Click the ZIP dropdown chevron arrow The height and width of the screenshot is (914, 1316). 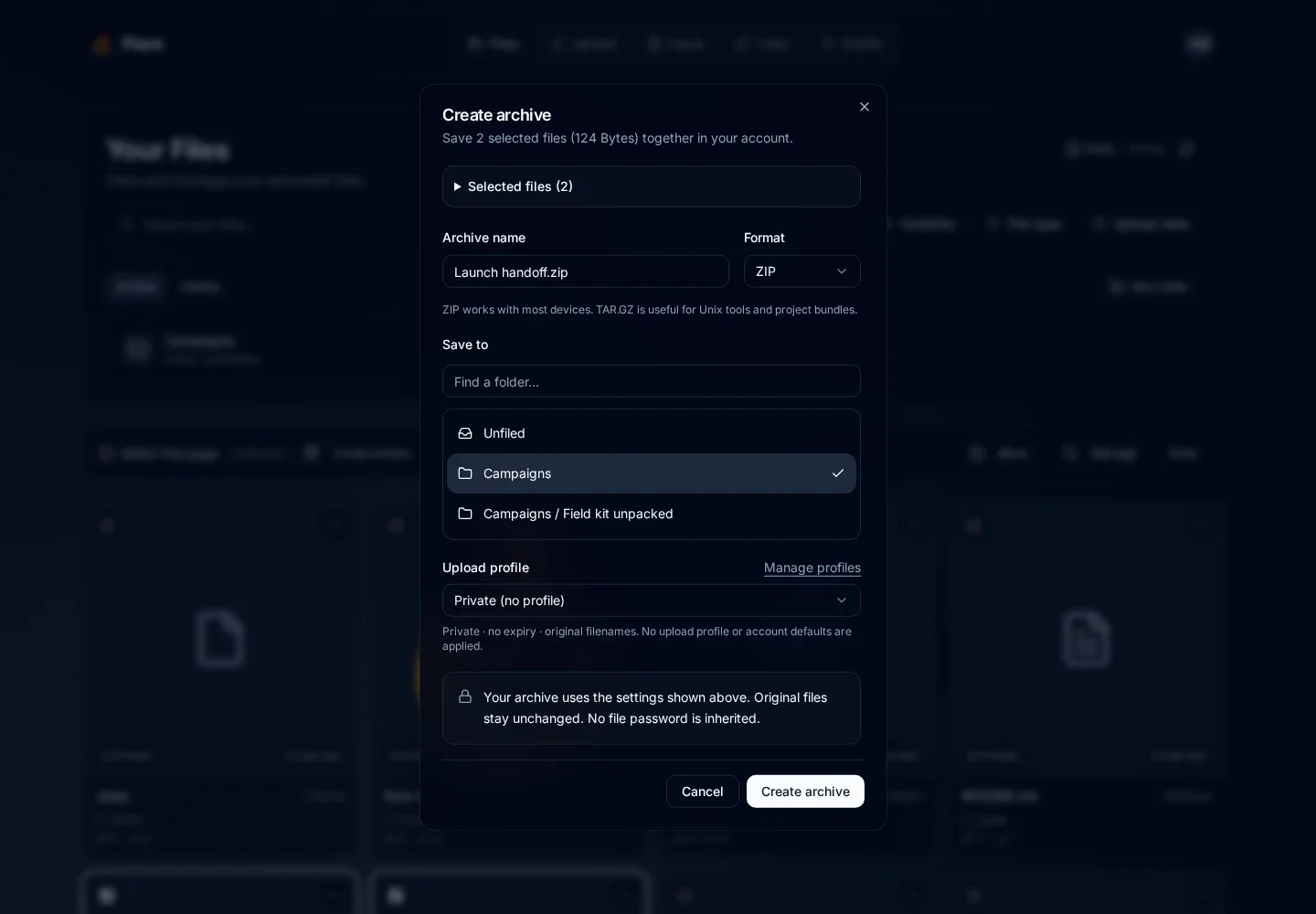[x=842, y=271]
